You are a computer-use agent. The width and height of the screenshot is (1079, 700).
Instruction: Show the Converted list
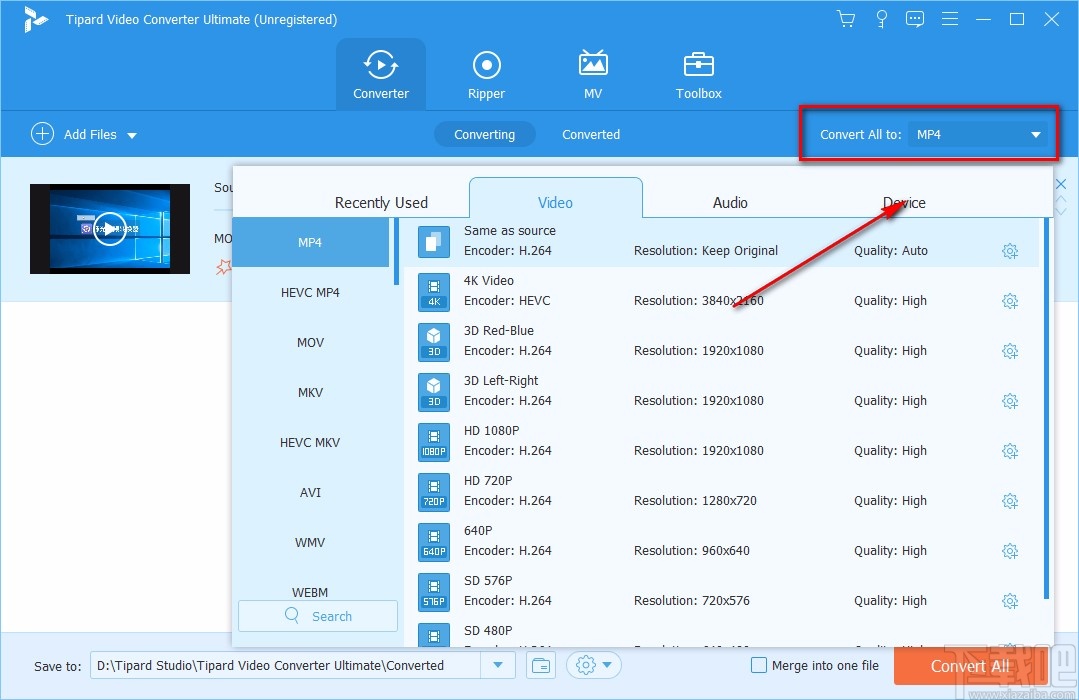point(590,135)
